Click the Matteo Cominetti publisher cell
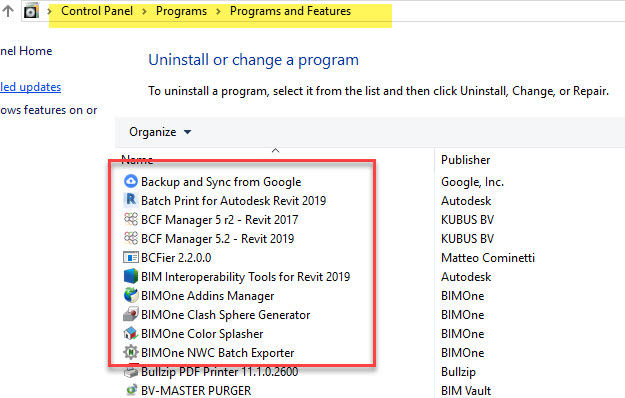Viewport: 625px width, 398px height. click(488, 258)
